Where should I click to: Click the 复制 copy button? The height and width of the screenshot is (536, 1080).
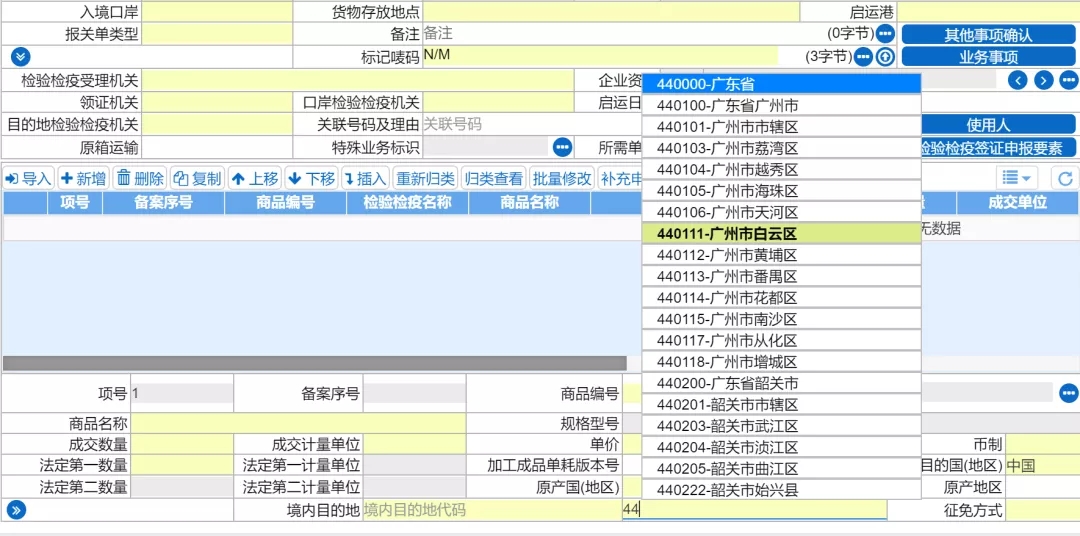(196, 179)
